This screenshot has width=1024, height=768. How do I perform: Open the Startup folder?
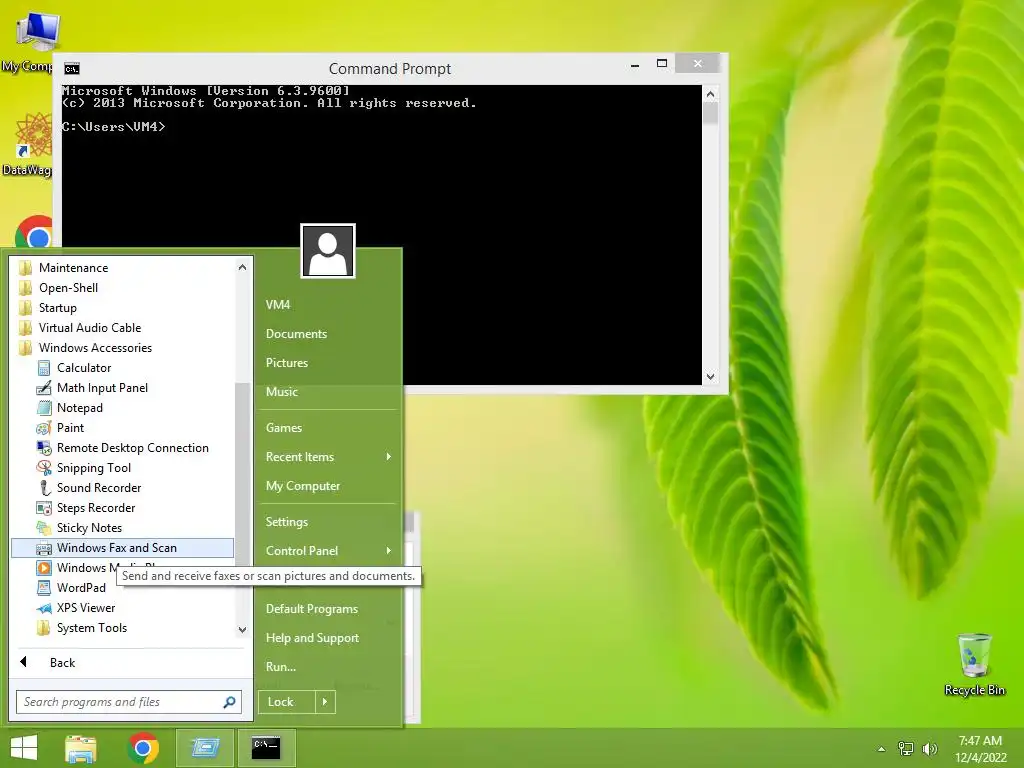[122, 308]
